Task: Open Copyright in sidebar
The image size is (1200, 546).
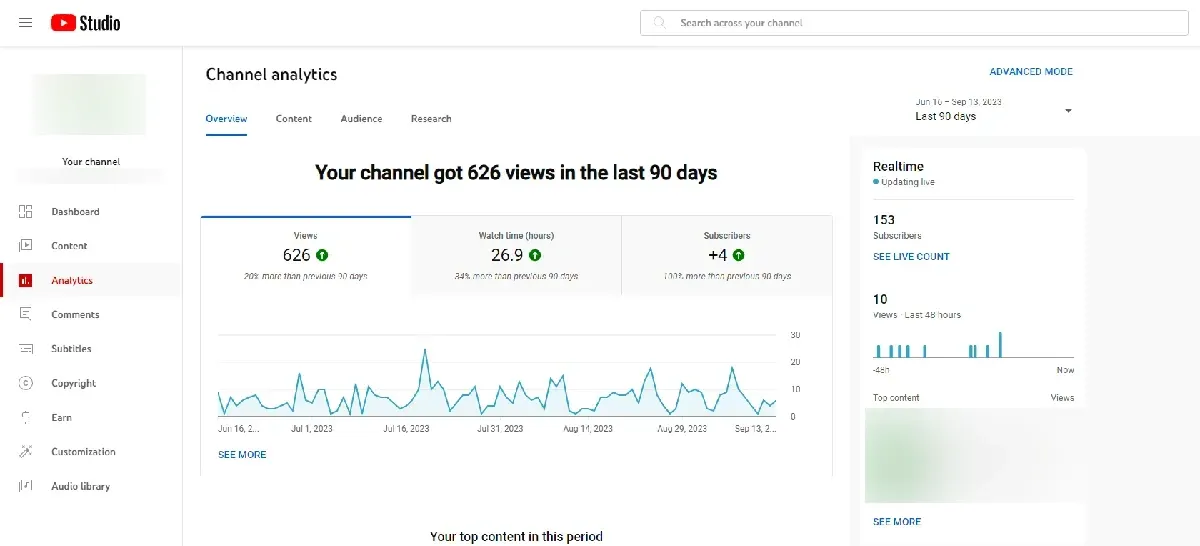Action: 74,384
